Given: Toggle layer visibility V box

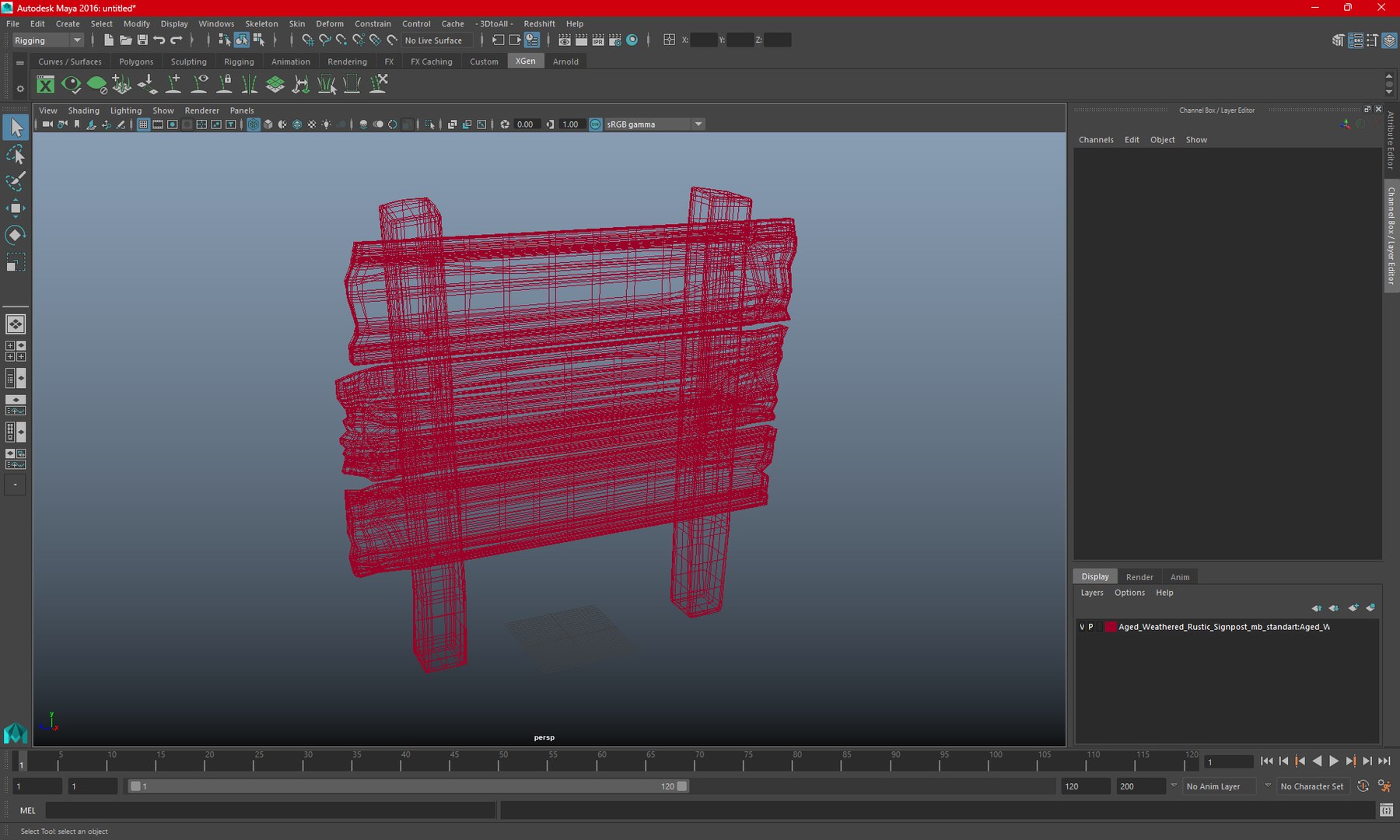Looking at the screenshot, I should point(1082,627).
